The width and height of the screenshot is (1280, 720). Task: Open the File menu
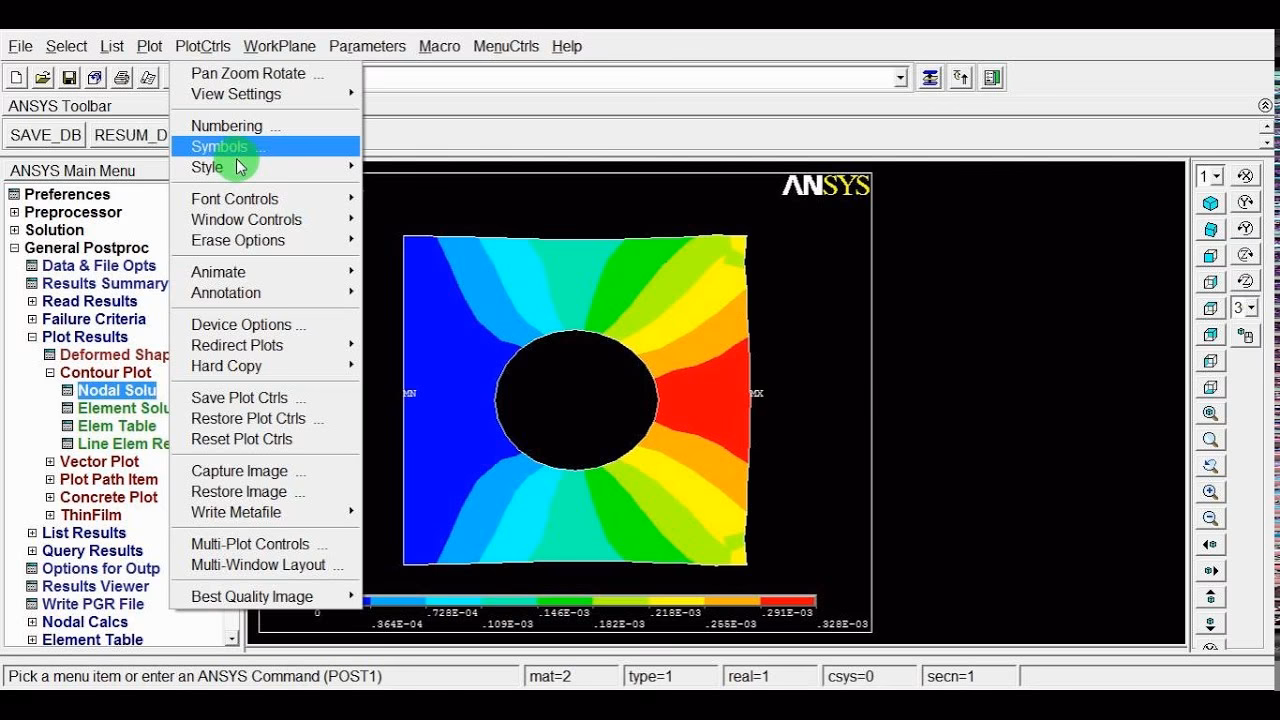click(20, 46)
